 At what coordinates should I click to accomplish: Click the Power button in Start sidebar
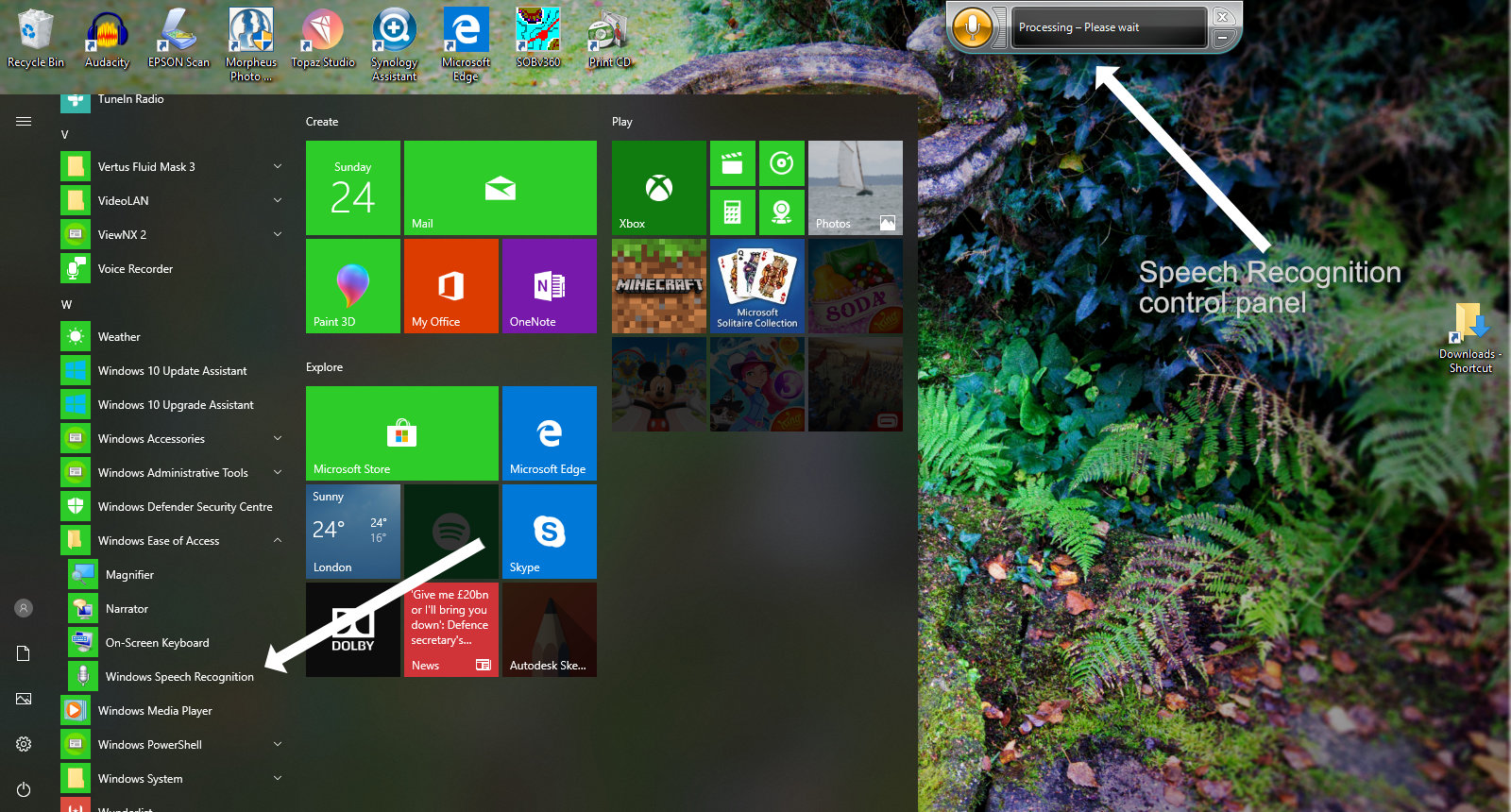click(x=24, y=789)
